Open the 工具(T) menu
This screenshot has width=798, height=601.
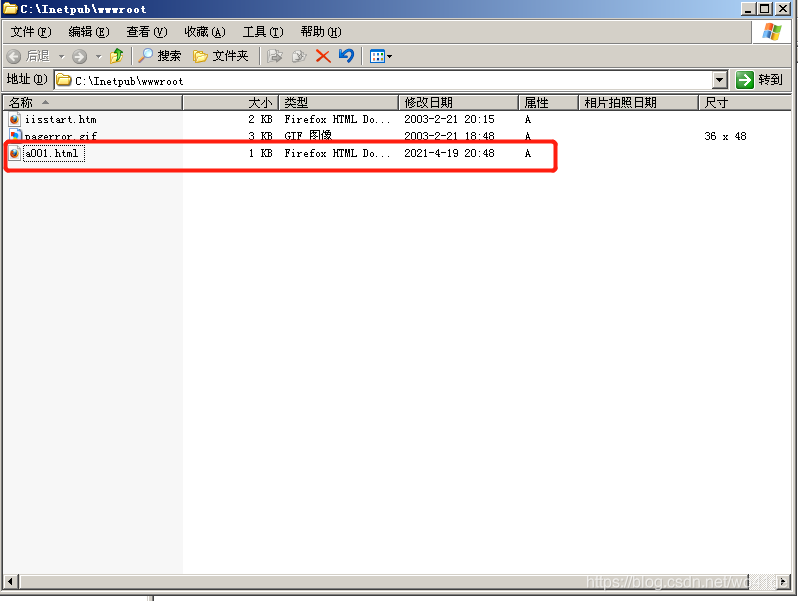[262, 32]
